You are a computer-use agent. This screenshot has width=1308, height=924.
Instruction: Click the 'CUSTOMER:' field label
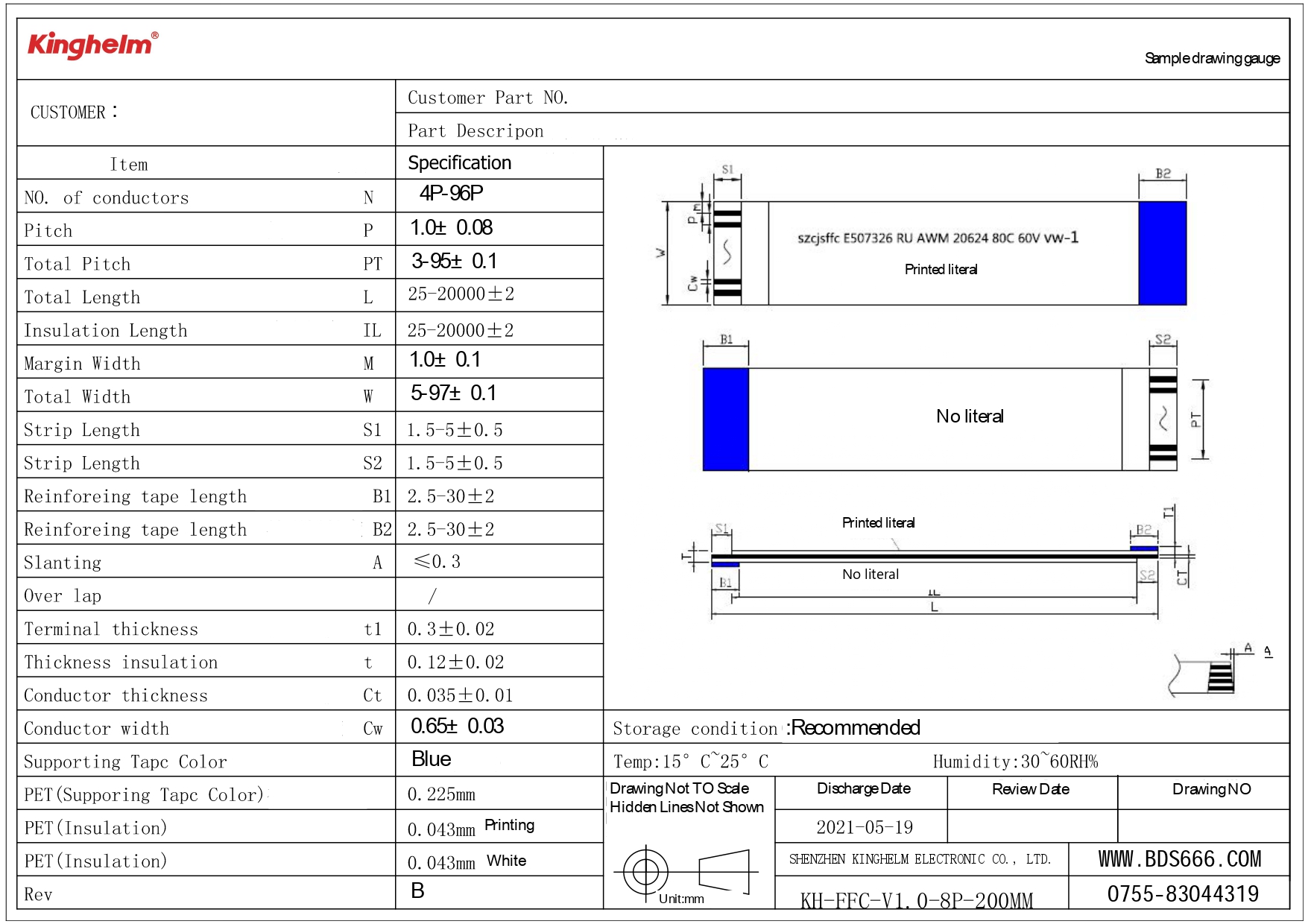tap(74, 113)
